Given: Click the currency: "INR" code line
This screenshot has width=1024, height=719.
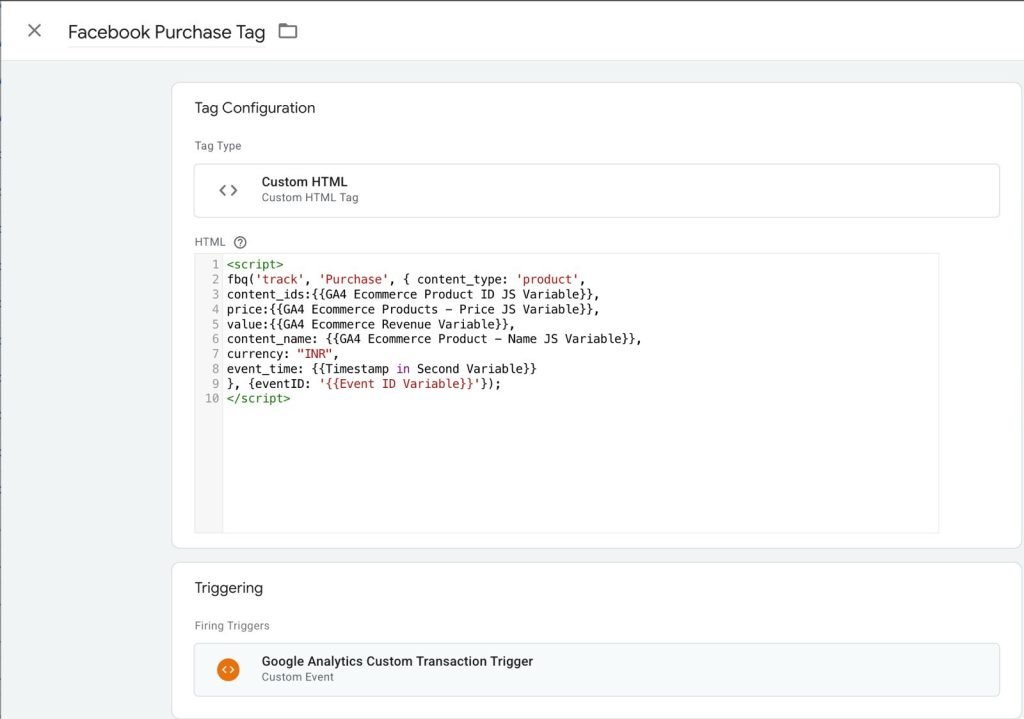Looking at the screenshot, I should coord(283,354).
